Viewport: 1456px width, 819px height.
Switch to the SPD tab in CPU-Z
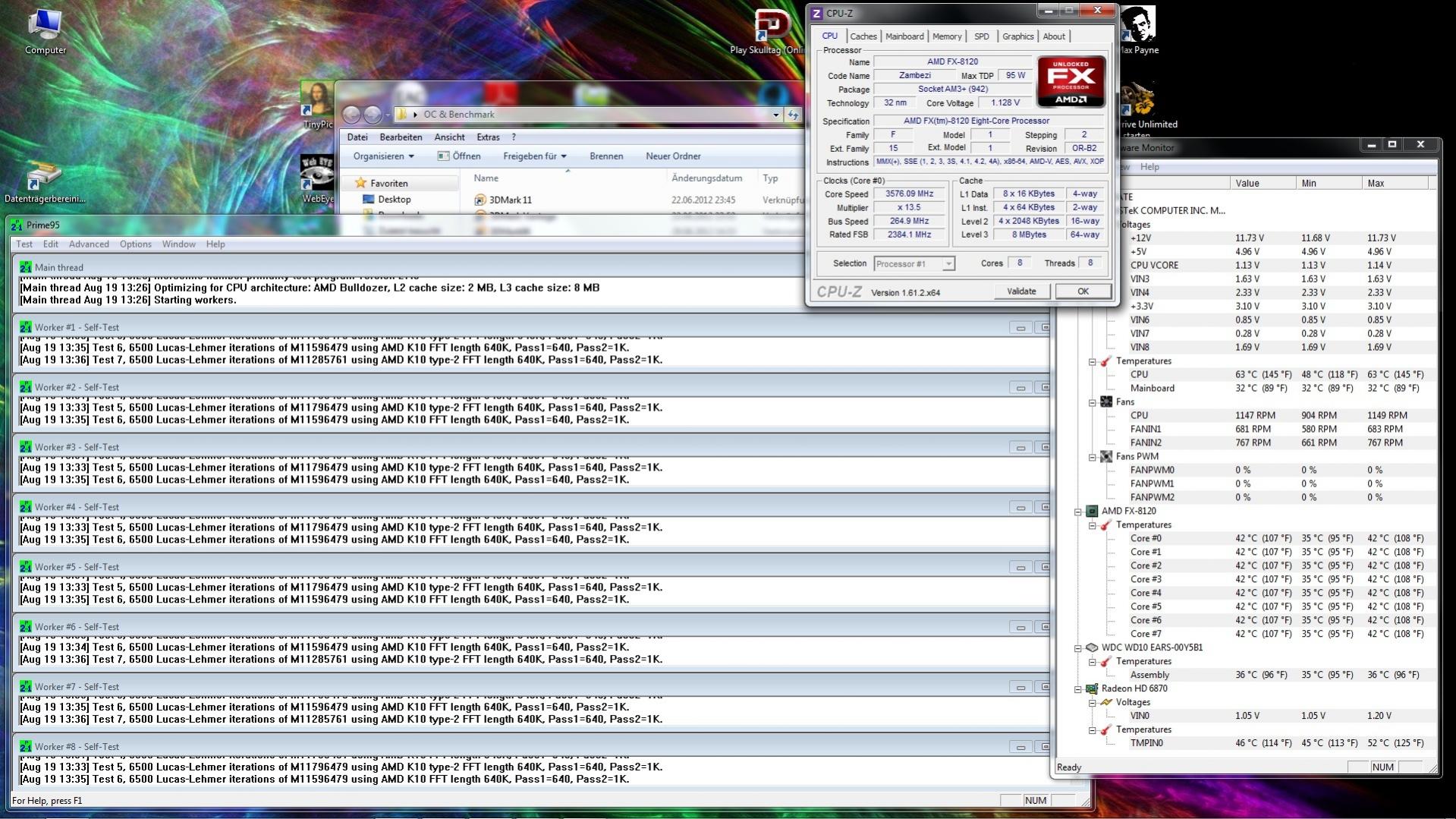982,36
